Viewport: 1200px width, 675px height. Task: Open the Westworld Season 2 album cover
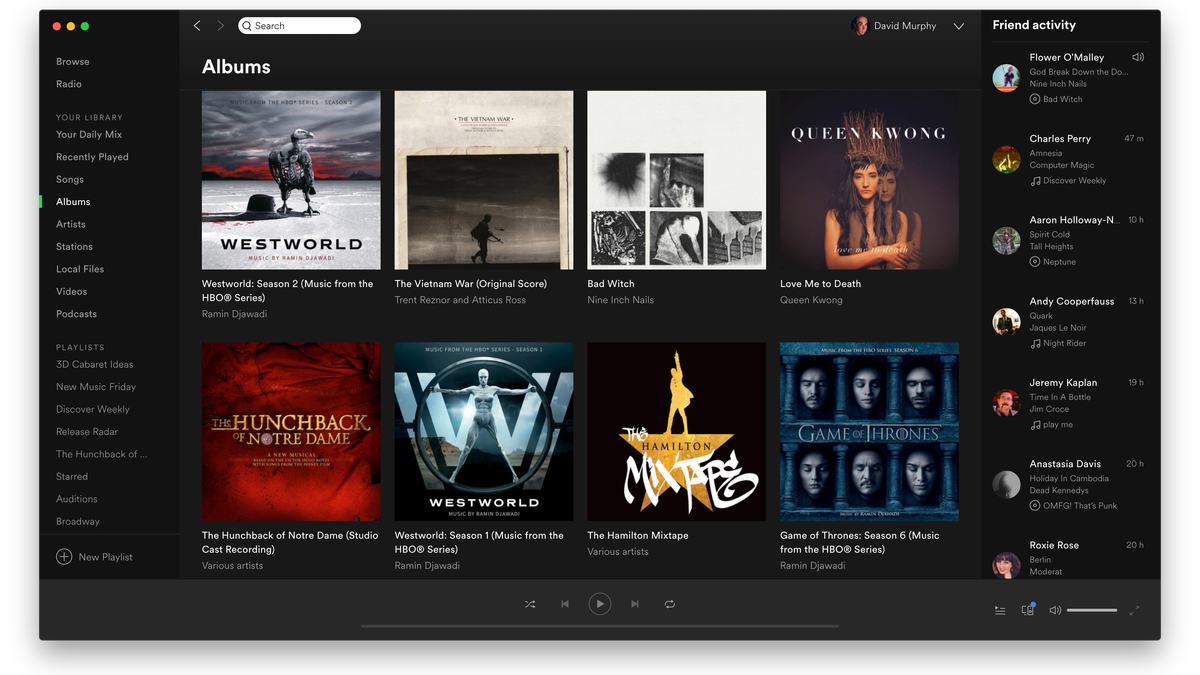291,180
